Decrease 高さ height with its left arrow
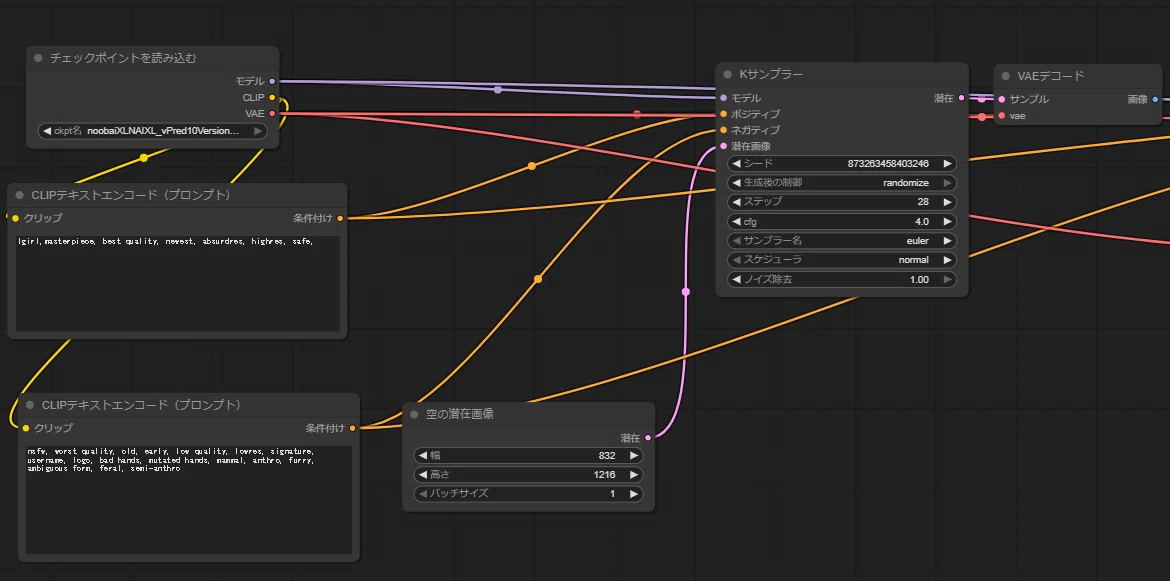The width and height of the screenshot is (1170, 581). pyautogui.click(x=422, y=475)
